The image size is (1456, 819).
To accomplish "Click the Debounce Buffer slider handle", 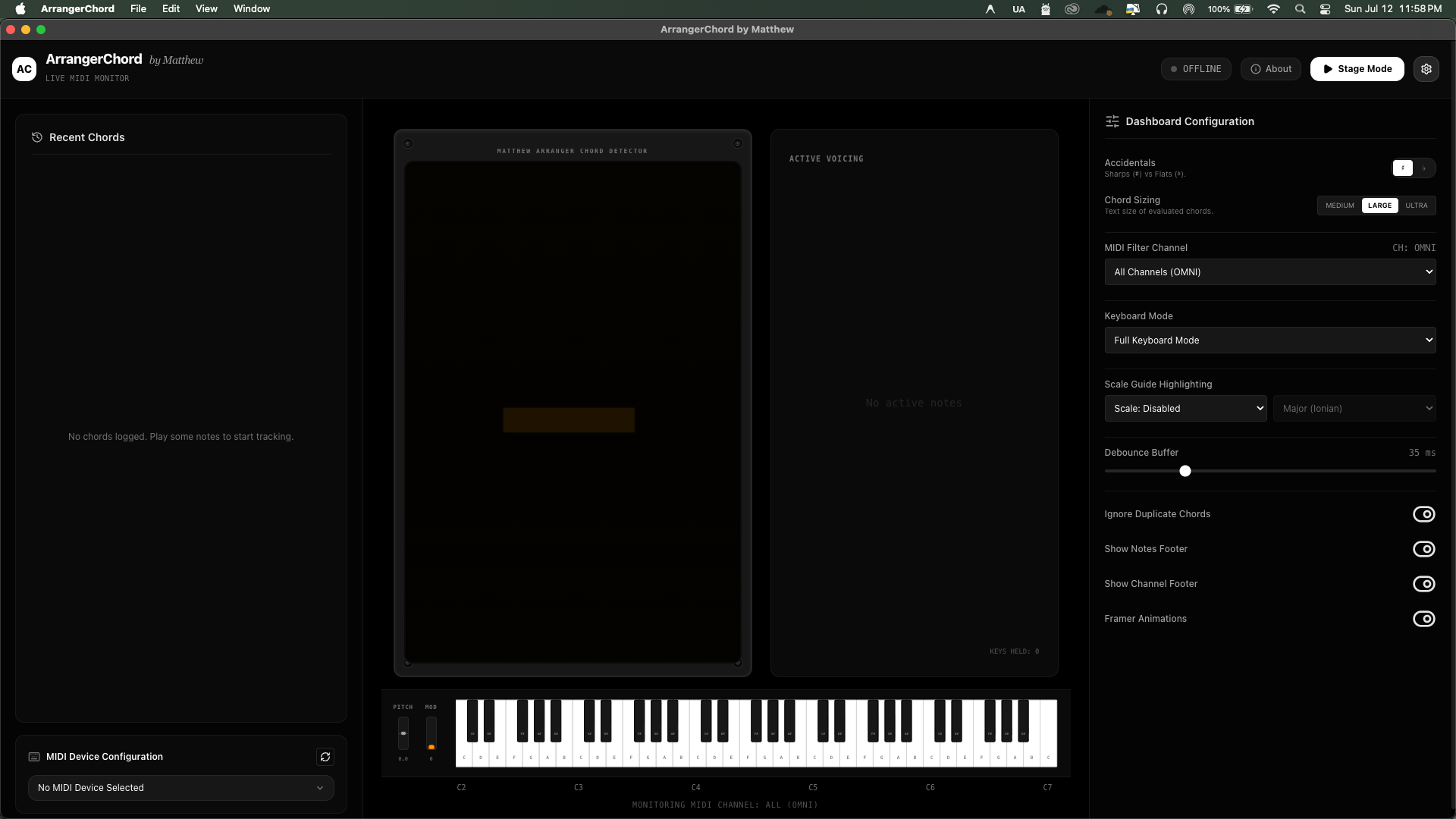I will click(1185, 471).
